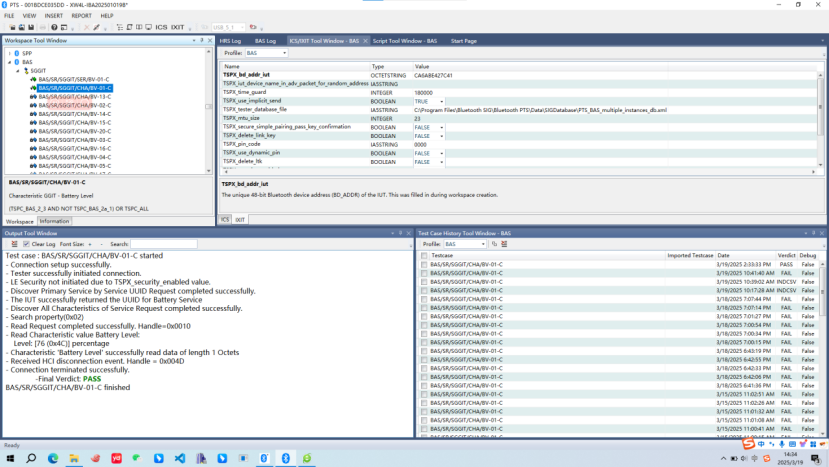Open the REPORT menu
The width and height of the screenshot is (829, 467).
[81, 16]
